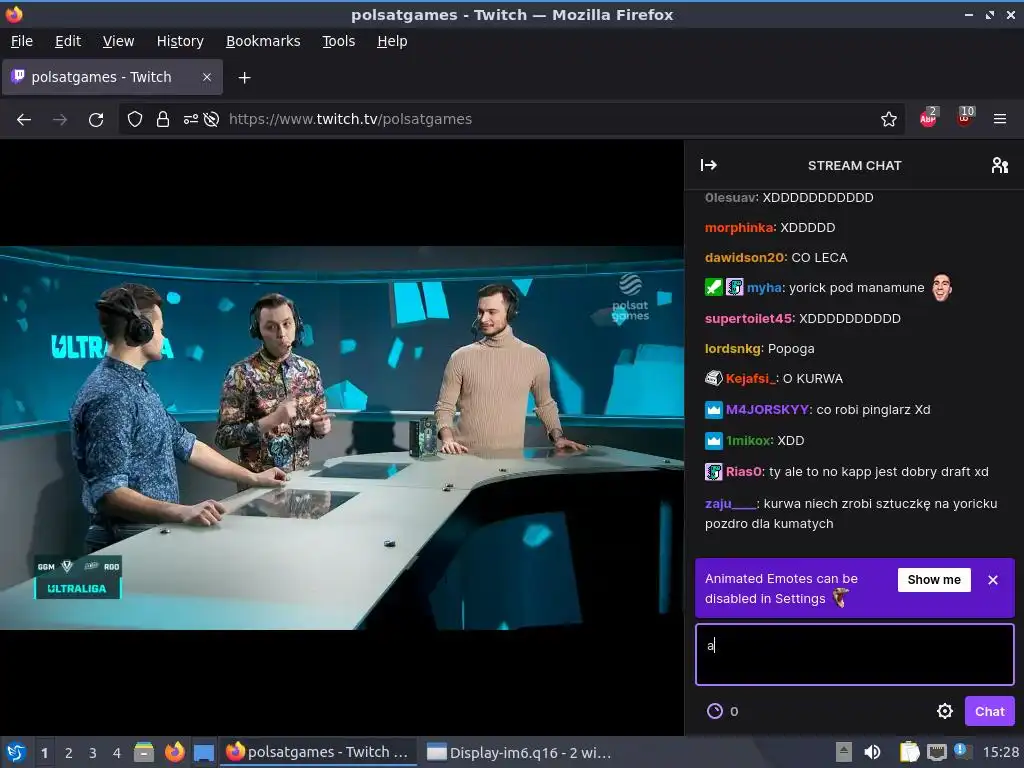Click username myha in chat
The image size is (1024, 768).
(x=765, y=288)
